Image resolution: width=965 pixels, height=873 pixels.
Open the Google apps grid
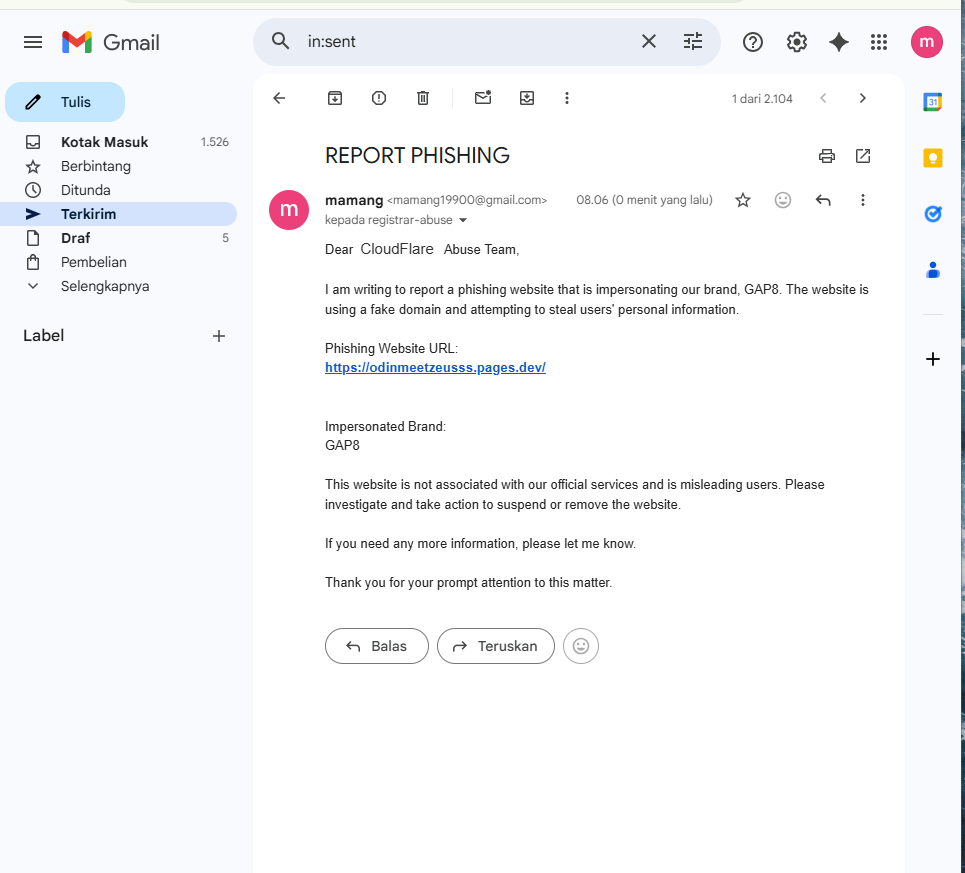(879, 42)
